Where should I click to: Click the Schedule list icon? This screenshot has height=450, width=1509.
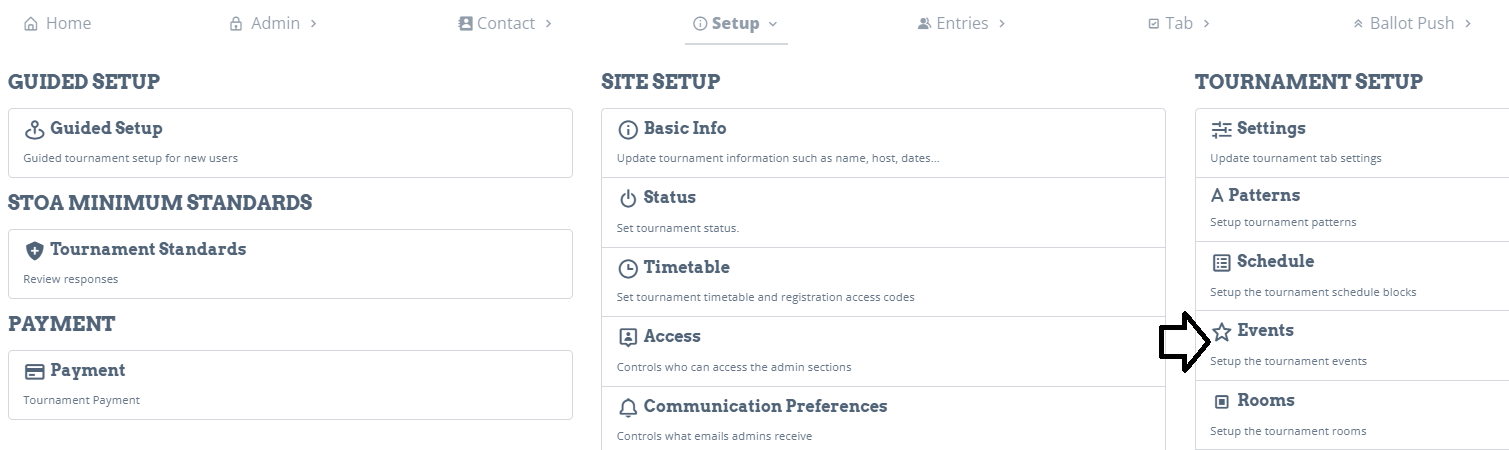coord(1221,262)
